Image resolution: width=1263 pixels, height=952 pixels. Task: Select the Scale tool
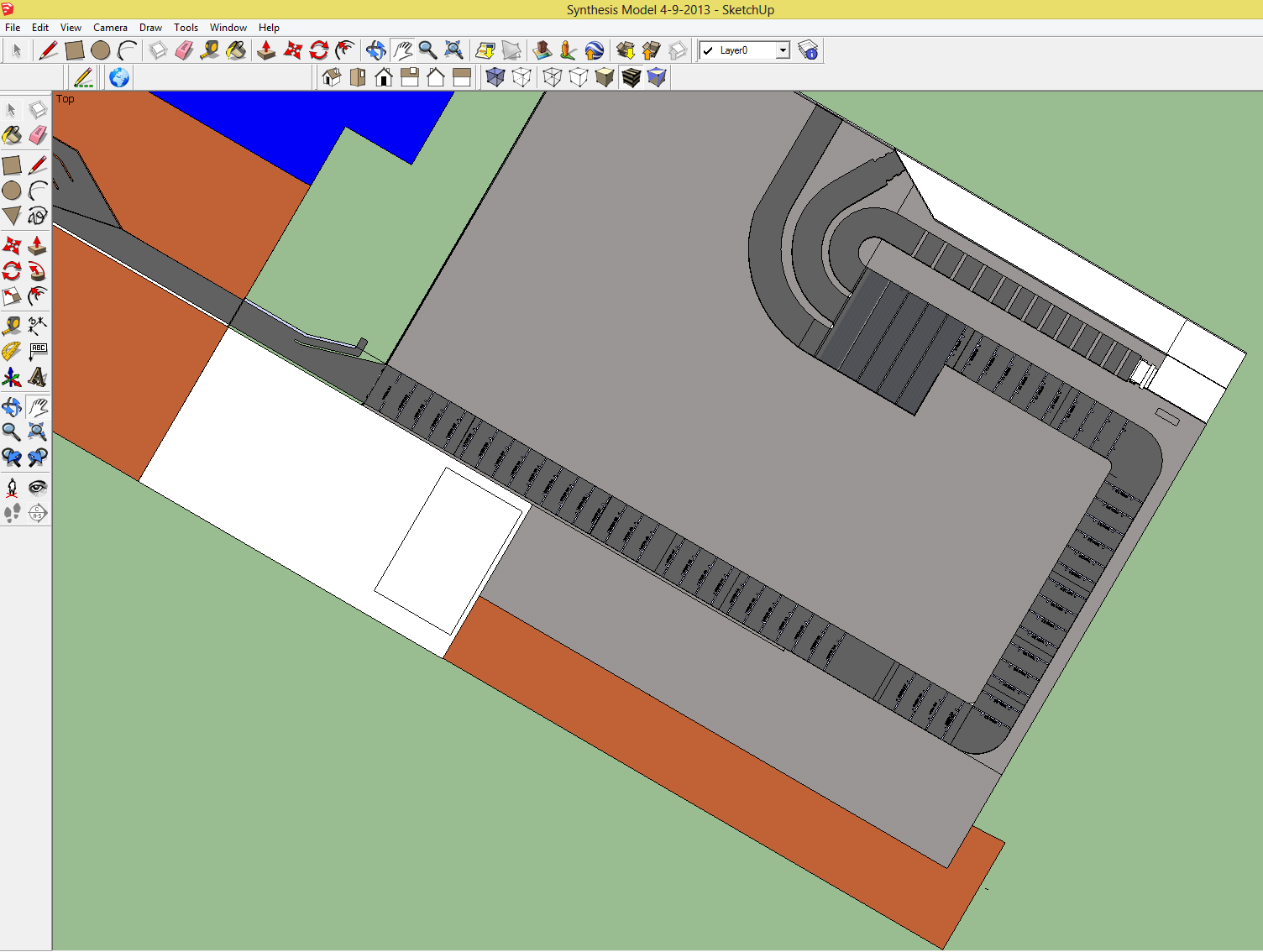(x=12, y=296)
